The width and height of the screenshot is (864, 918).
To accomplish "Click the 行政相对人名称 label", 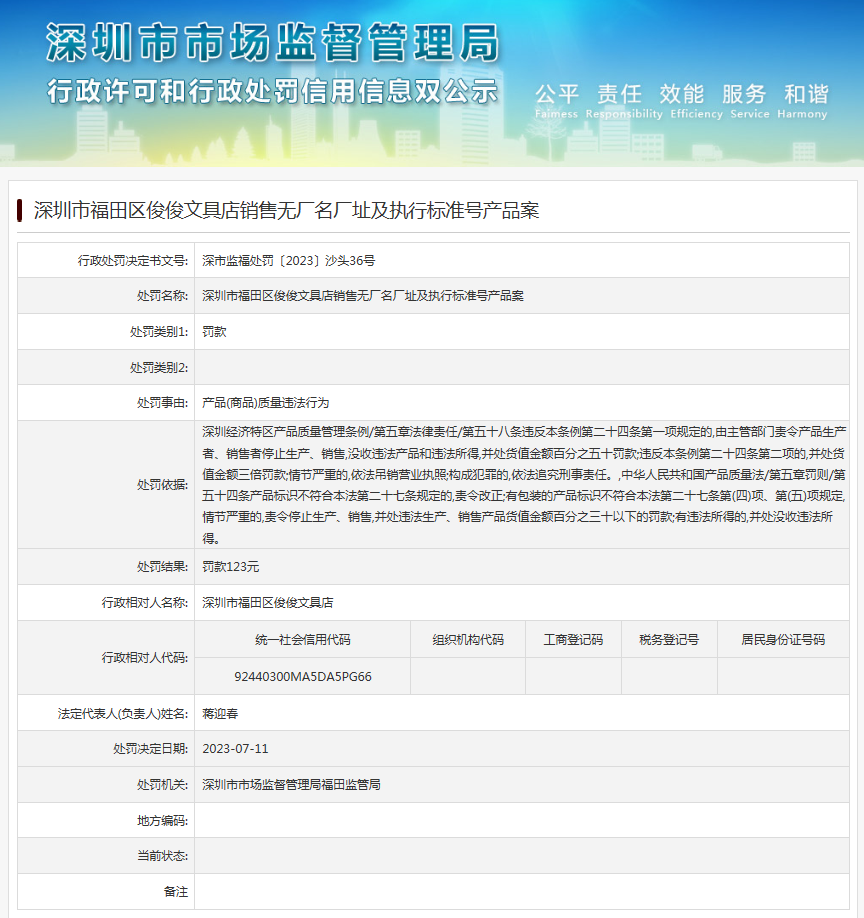I will pyautogui.click(x=145, y=602).
